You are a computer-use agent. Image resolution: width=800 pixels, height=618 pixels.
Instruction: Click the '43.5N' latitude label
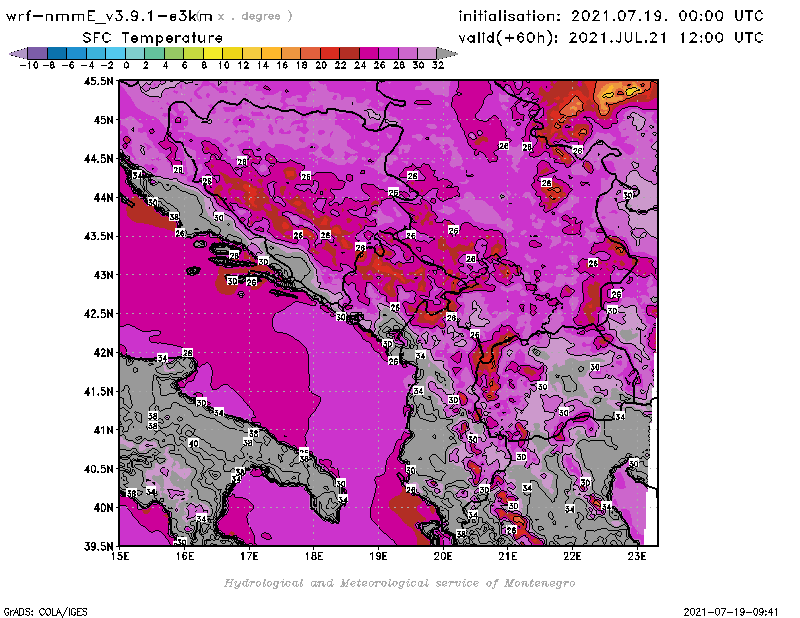click(x=98, y=236)
